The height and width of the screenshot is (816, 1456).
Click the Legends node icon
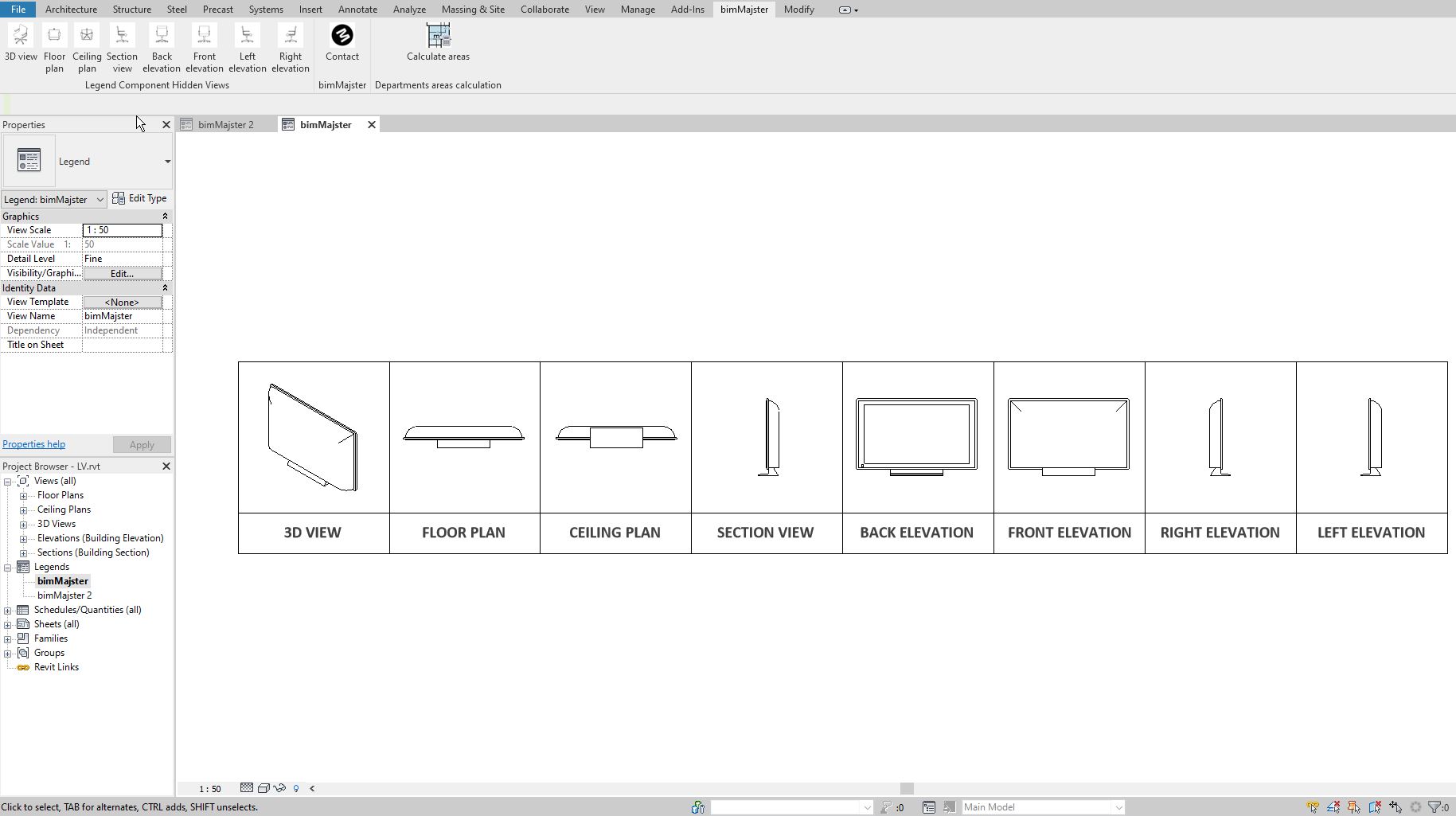point(23,567)
